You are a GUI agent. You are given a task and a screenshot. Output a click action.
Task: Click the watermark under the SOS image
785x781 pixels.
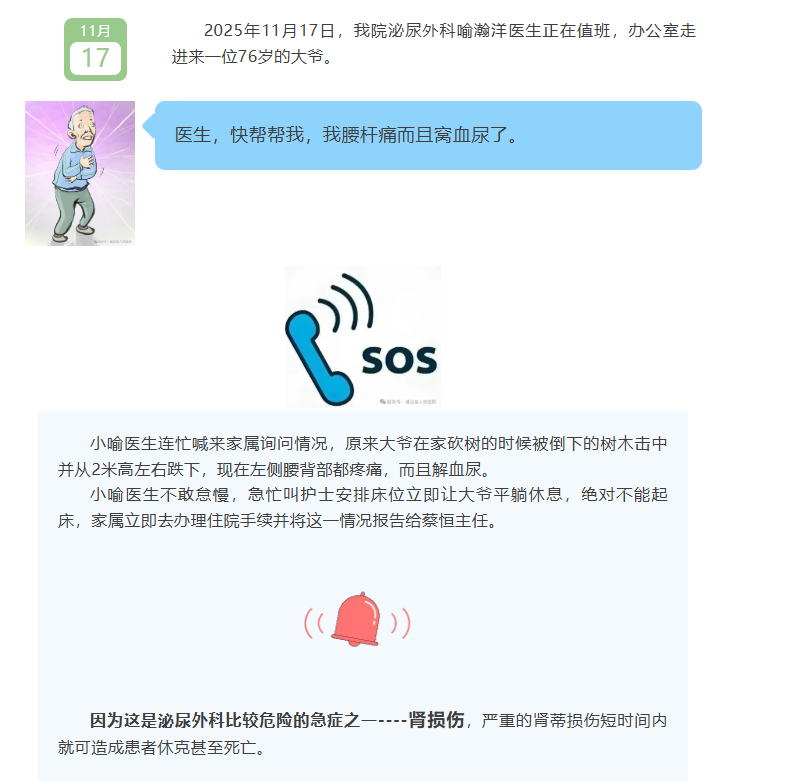pyautogui.click(x=408, y=402)
